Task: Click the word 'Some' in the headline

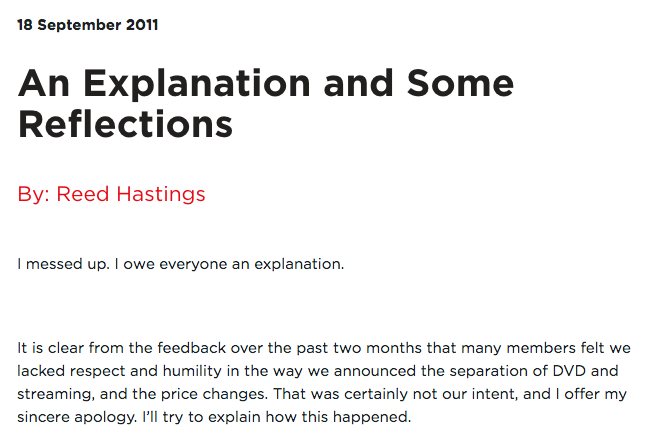Action: (460, 83)
